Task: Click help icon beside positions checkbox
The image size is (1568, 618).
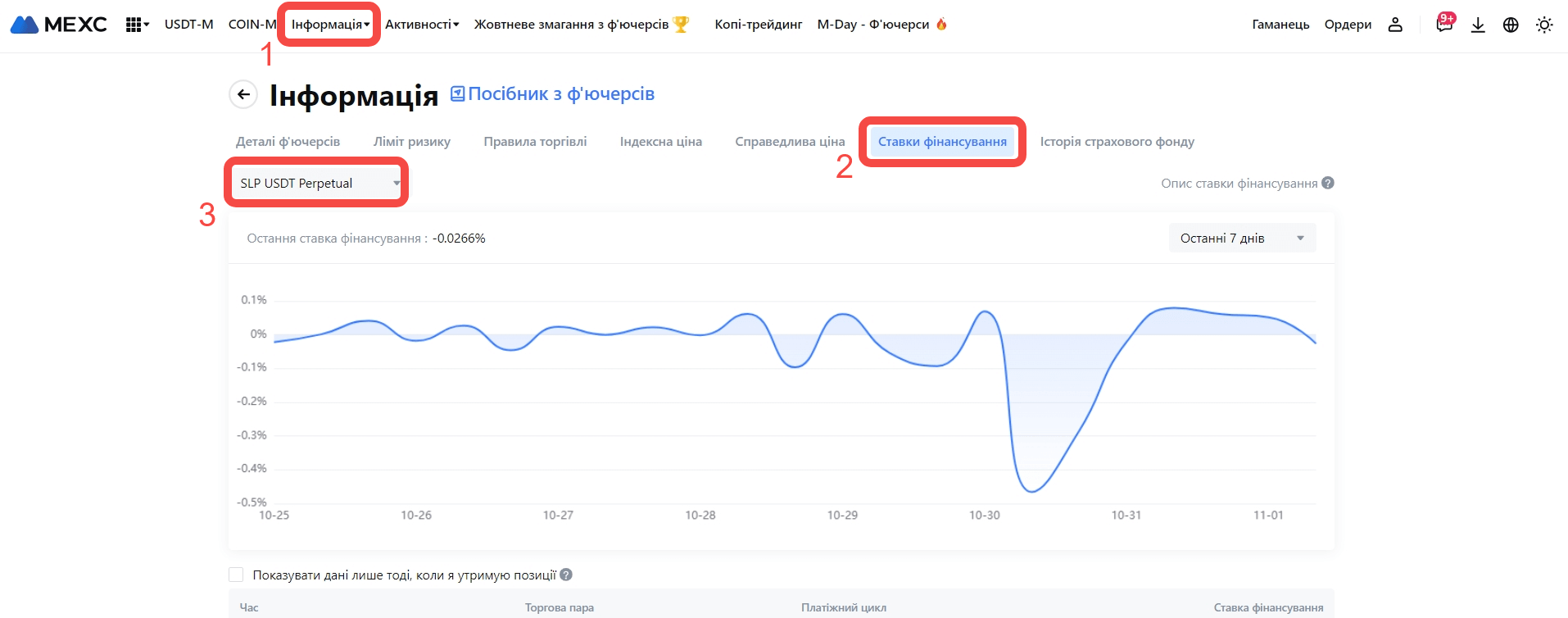Action: click(x=566, y=575)
